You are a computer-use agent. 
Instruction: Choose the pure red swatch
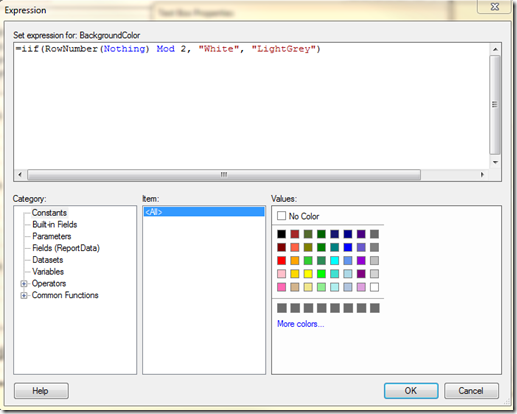281,260
